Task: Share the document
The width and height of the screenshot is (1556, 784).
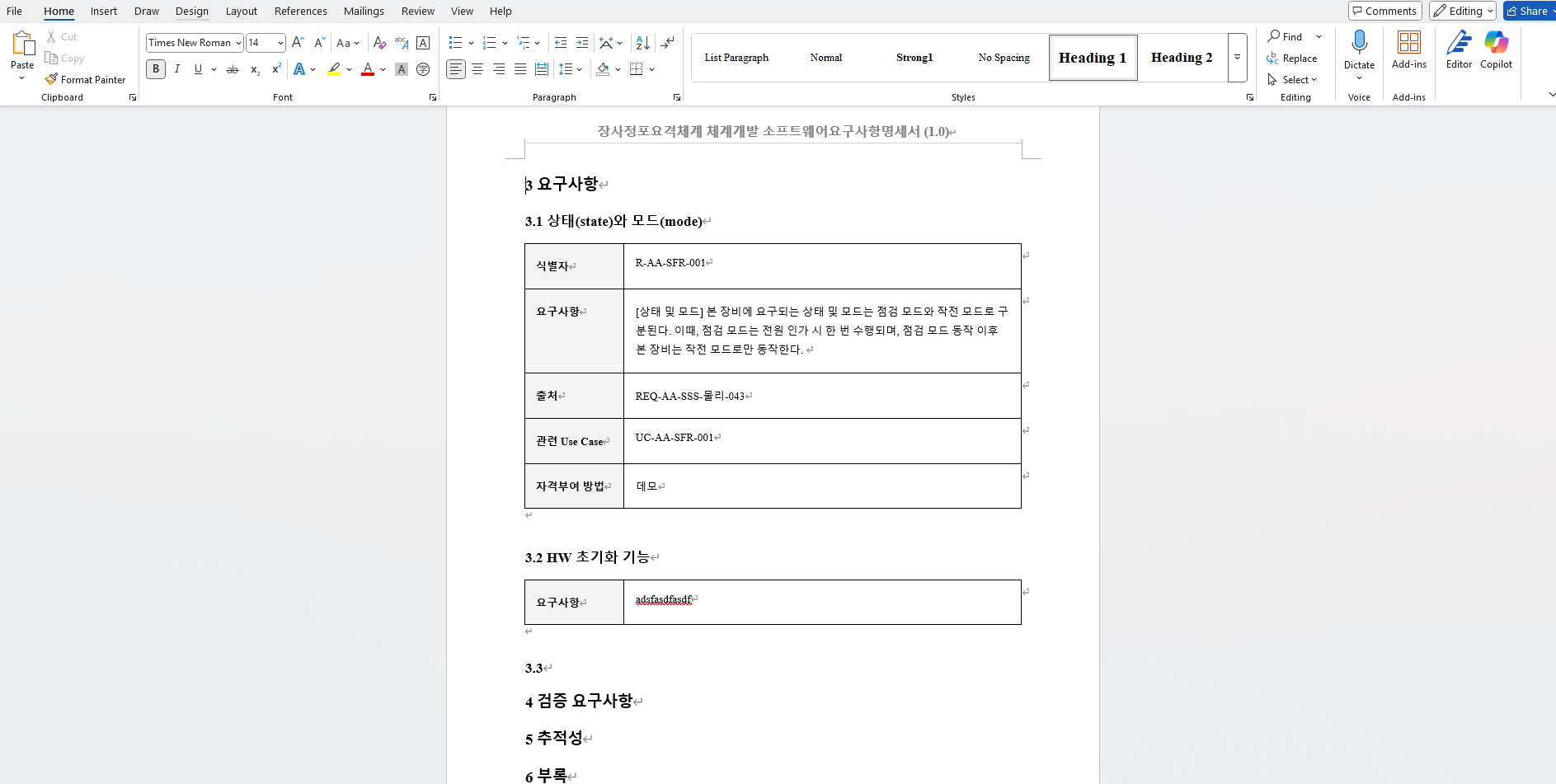Action: (x=1528, y=11)
